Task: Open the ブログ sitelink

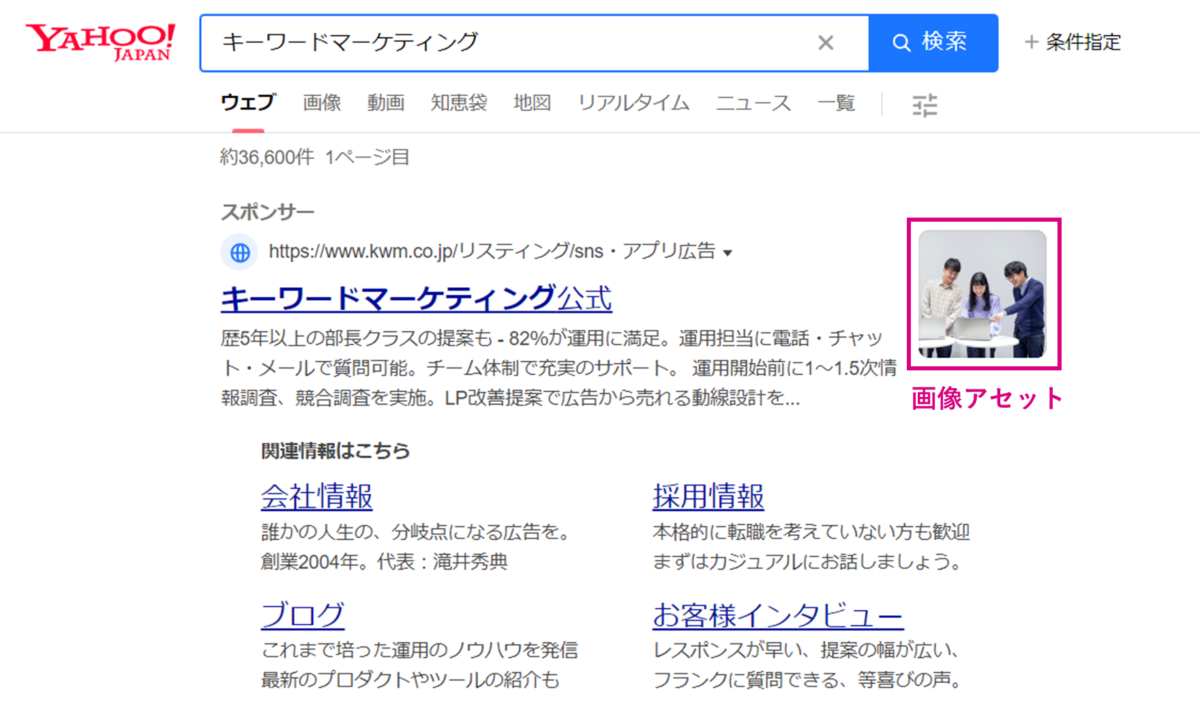Action: point(303,615)
